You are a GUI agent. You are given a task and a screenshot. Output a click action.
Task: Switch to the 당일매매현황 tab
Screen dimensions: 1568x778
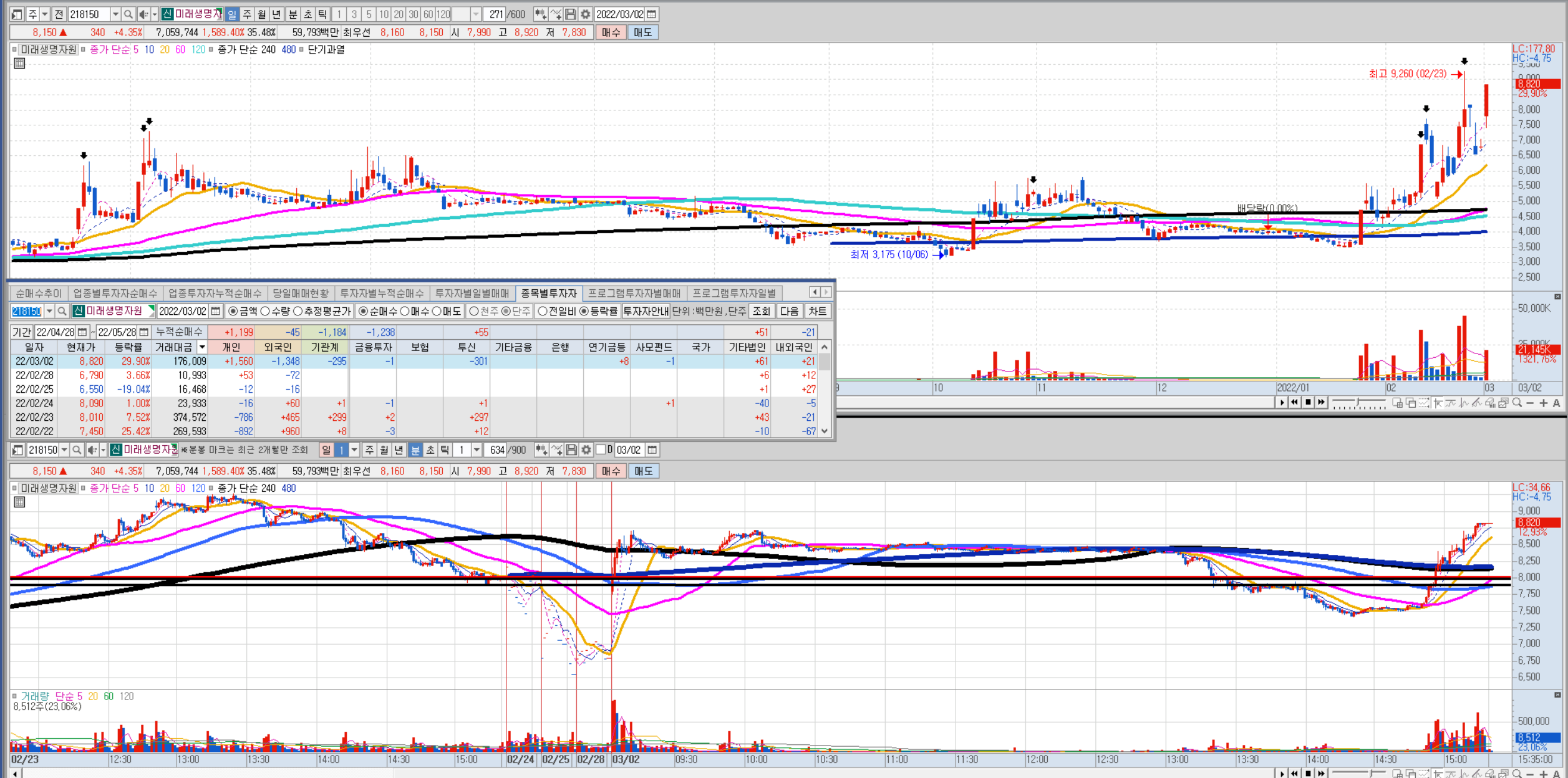301,293
